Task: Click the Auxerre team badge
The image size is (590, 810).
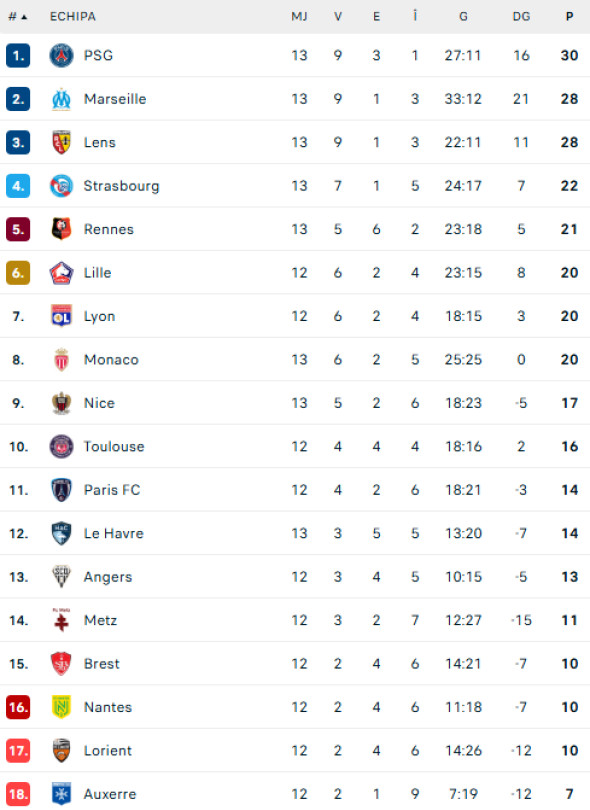Action: [60, 794]
